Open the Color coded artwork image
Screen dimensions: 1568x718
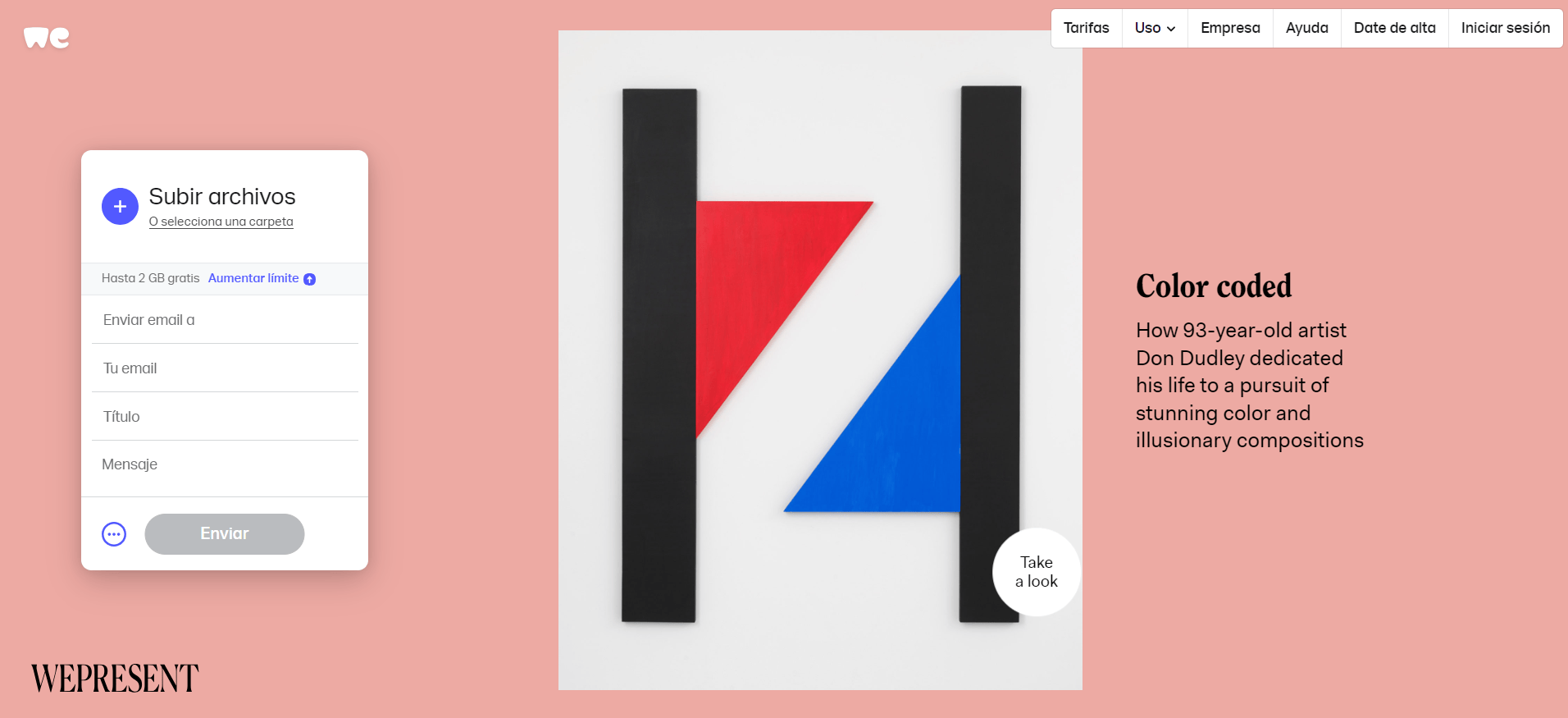820,360
